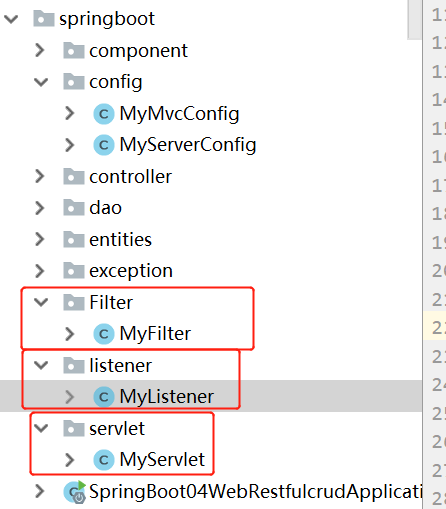Image resolution: width=446 pixels, height=509 pixels.
Task: Click the config package icon
Action: (x=74, y=81)
